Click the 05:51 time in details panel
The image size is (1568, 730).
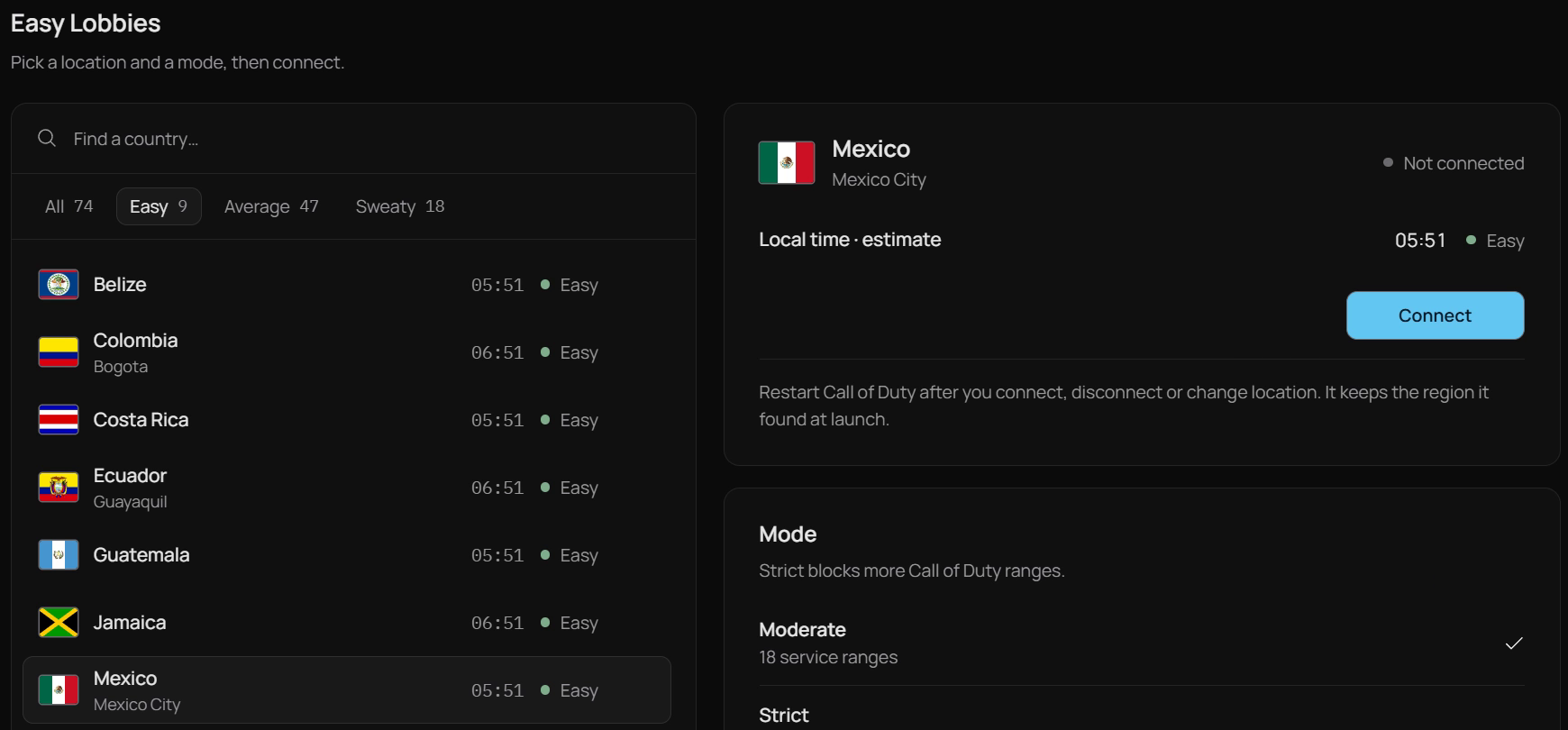point(1420,241)
